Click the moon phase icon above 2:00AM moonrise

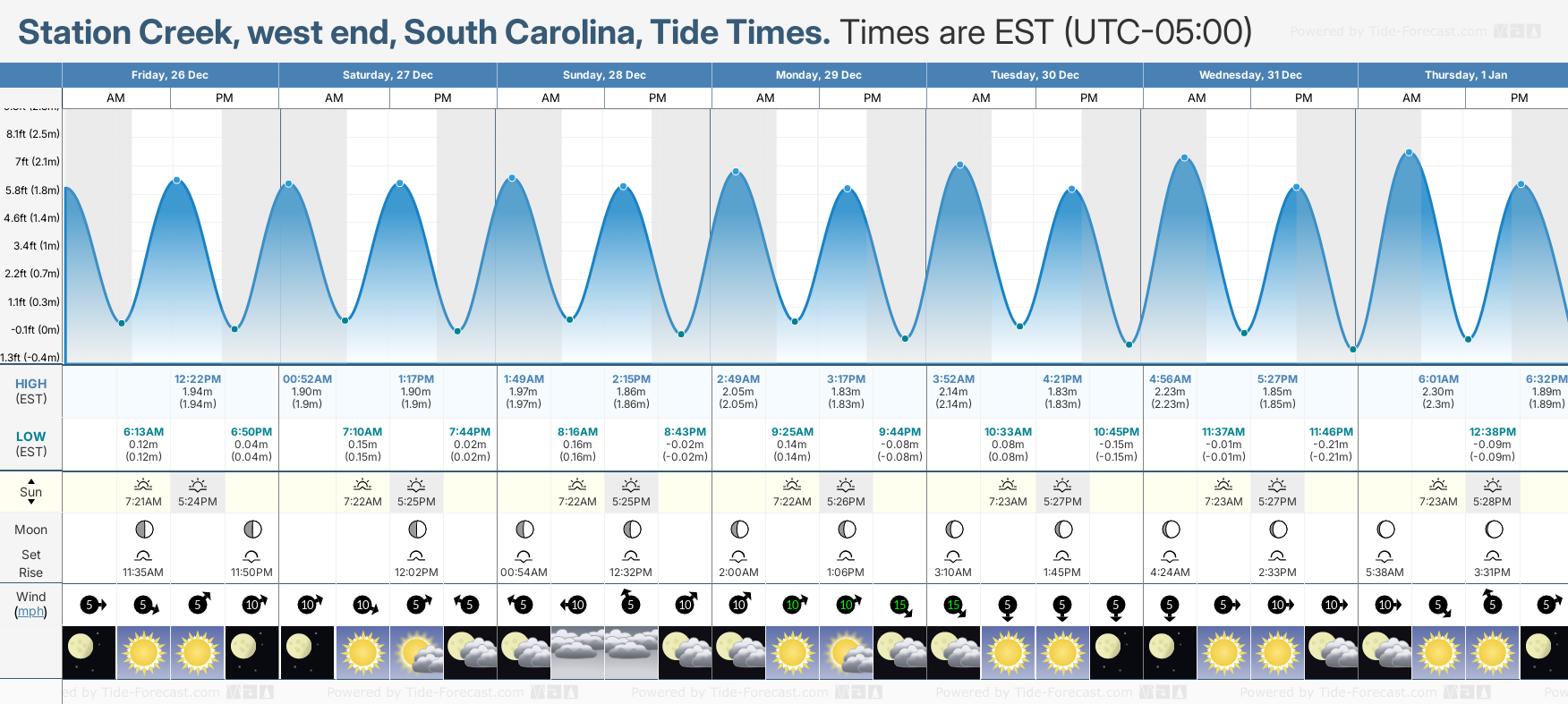[x=739, y=530]
